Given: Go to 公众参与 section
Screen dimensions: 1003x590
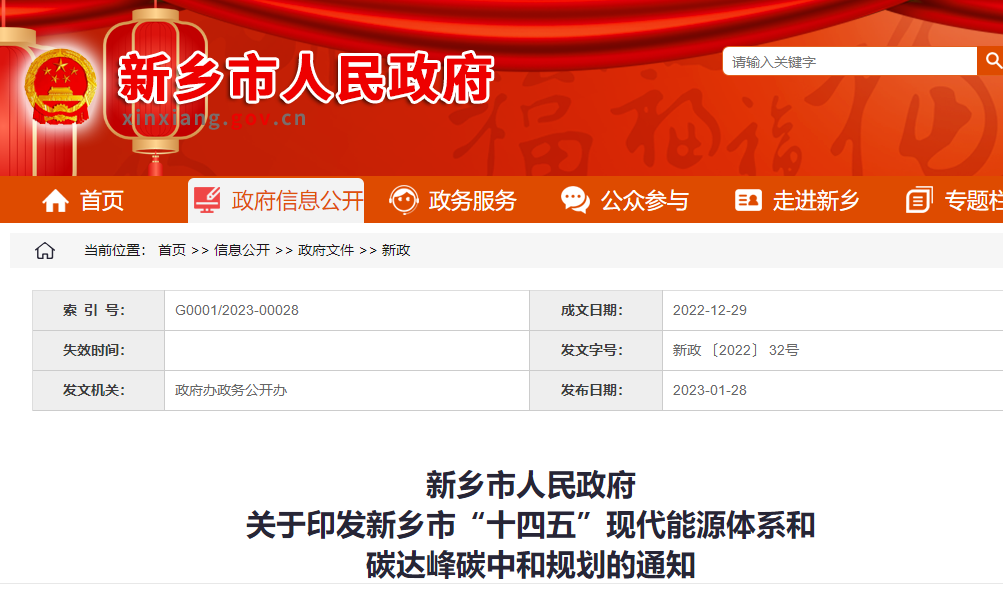Looking at the screenshot, I should 644,201.
